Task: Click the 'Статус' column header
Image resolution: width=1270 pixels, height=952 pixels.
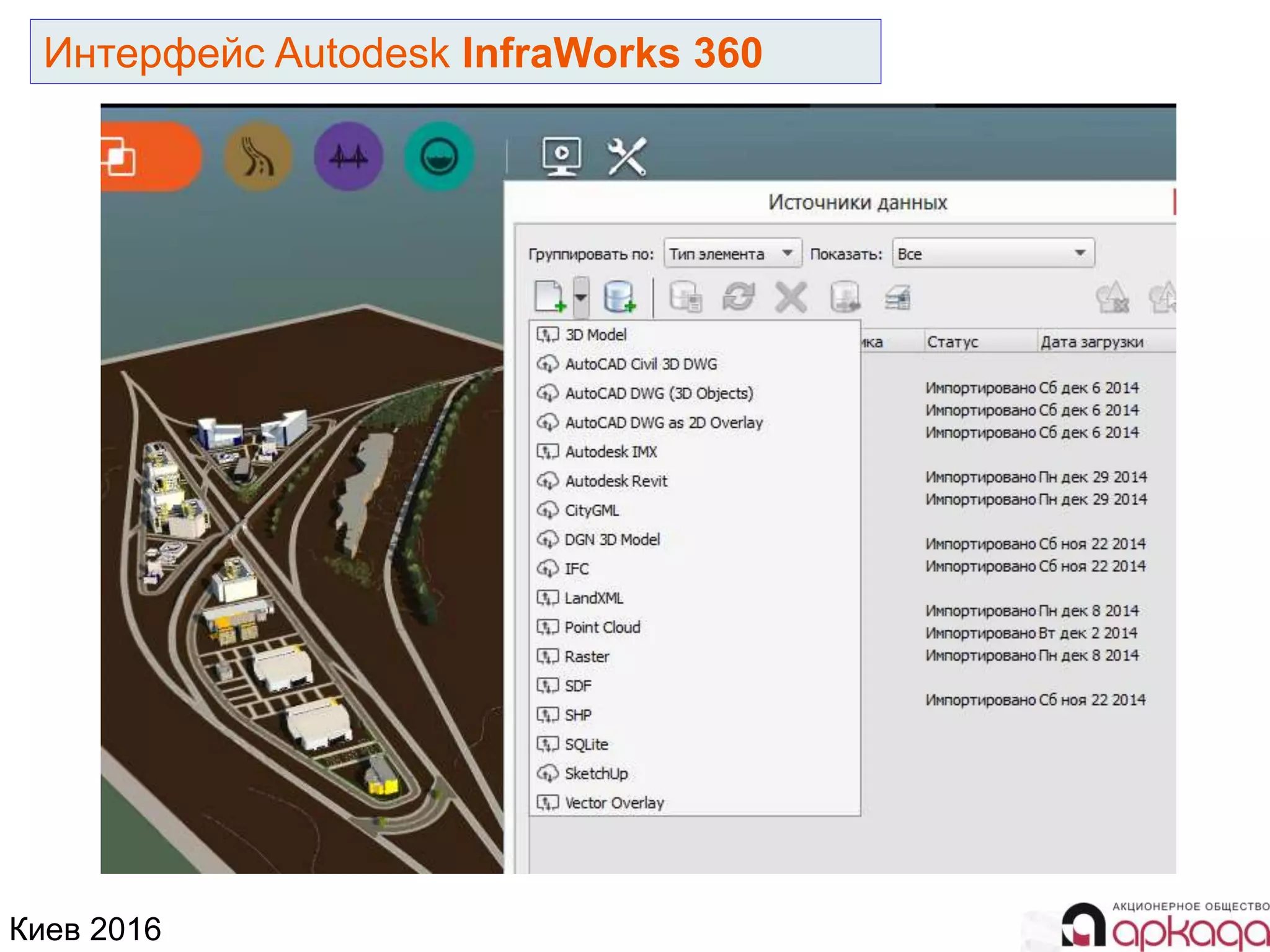Action: coord(980,342)
